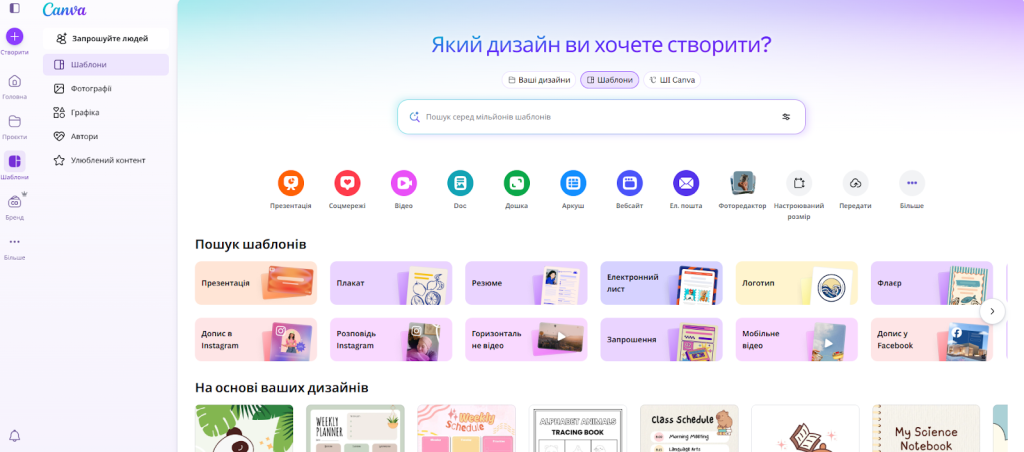This screenshot has width=1024, height=452.
Task: Open the Резюме template category card
Action: [x=525, y=283]
